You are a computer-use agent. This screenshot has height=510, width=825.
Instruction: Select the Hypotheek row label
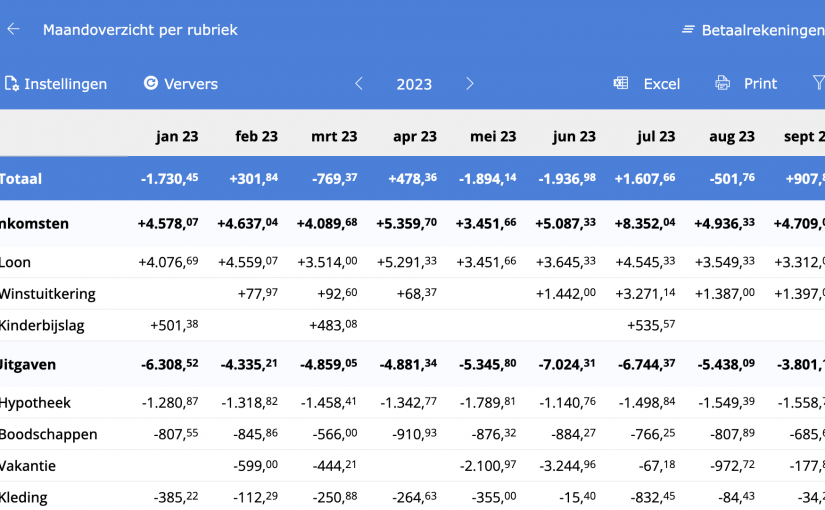[35, 403]
